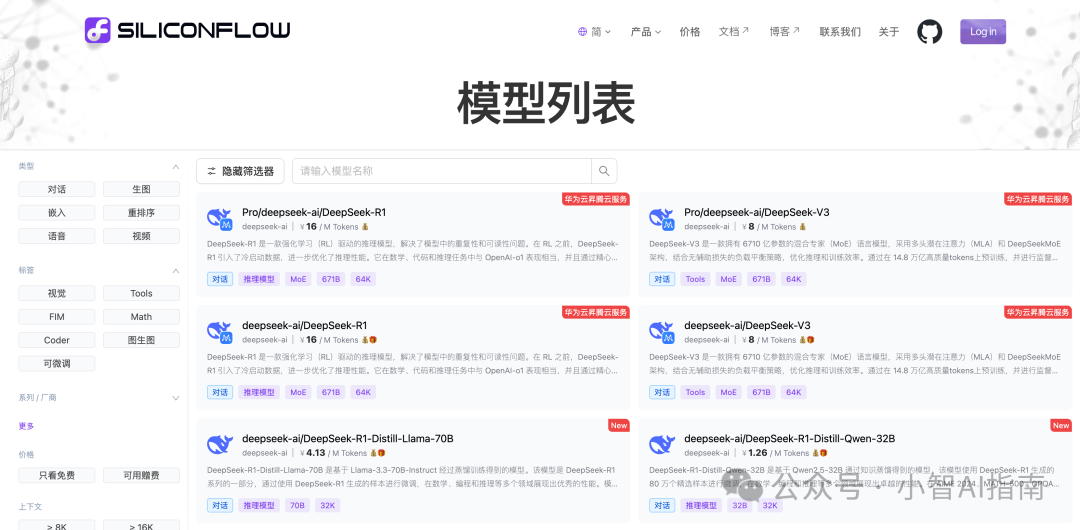Screen dimensions: 1080x530
Task: Toggle the Coder tag filter
Action: click(x=57, y=340)
